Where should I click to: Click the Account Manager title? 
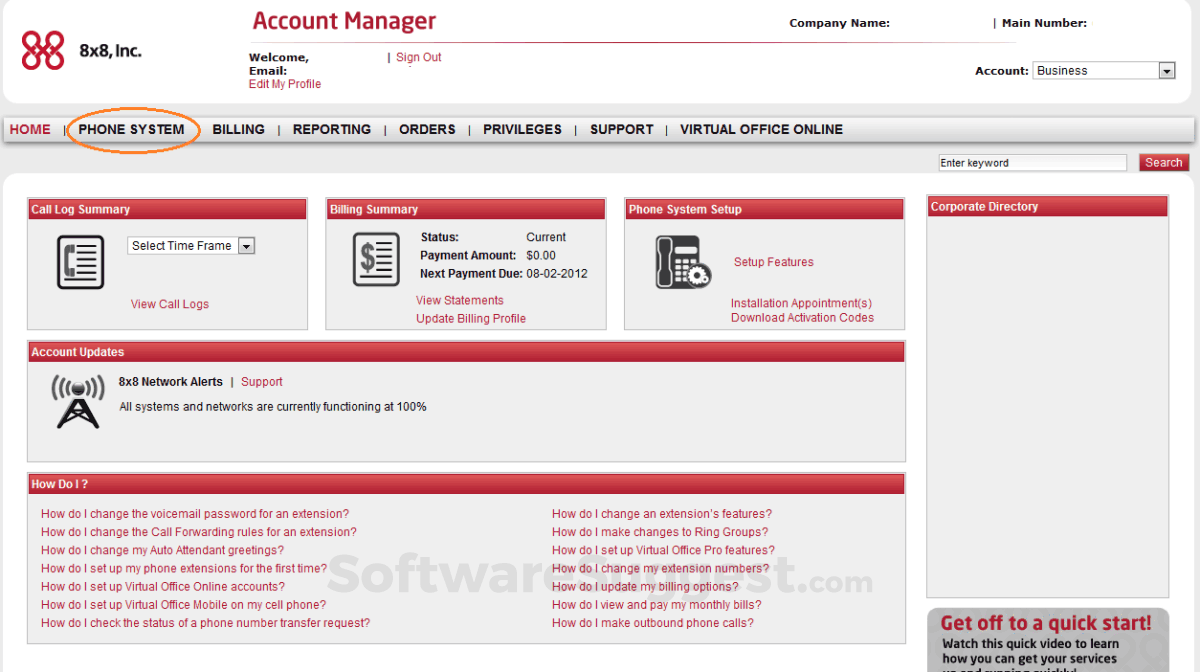(344, 21)
